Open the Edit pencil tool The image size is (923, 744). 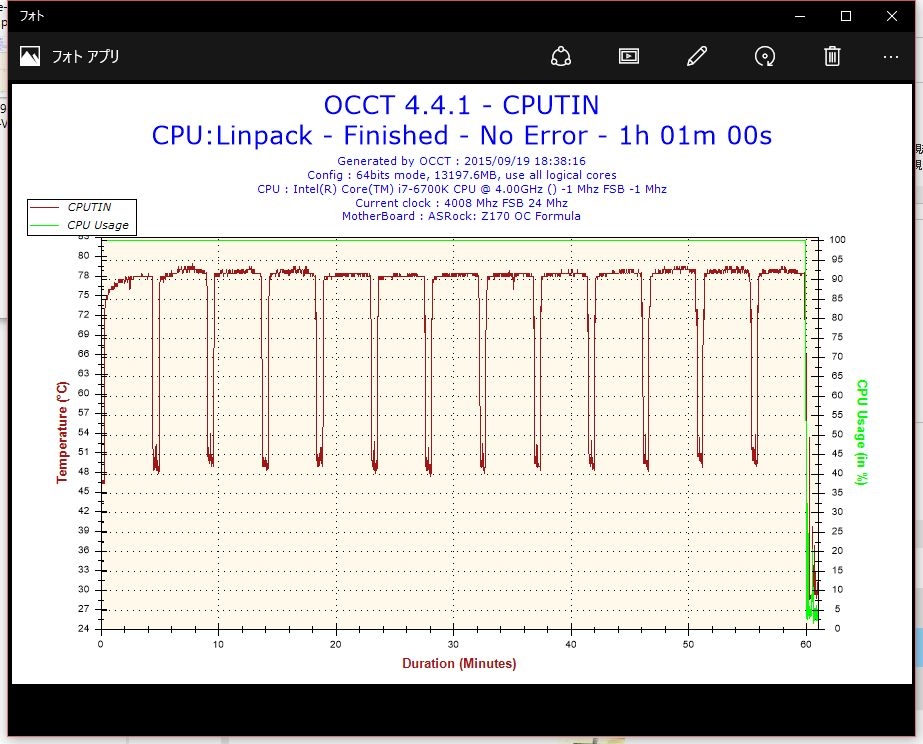point(697,57)
